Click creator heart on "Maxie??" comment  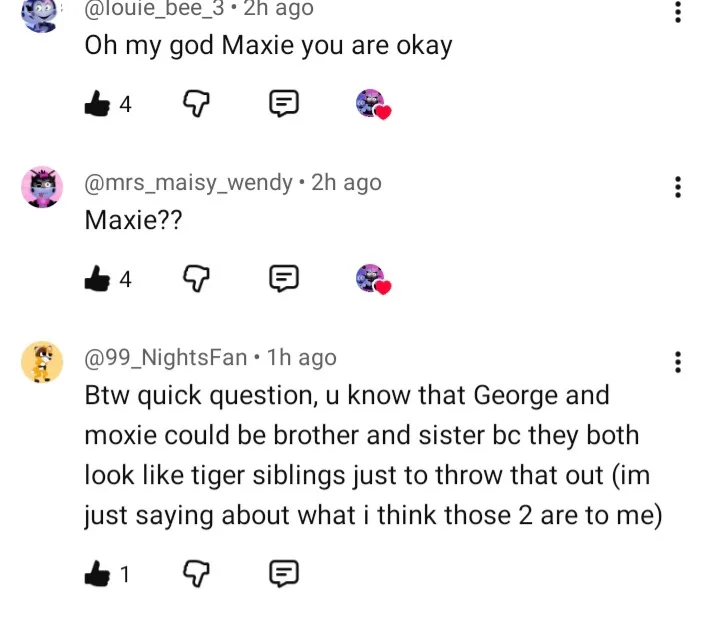373,279
